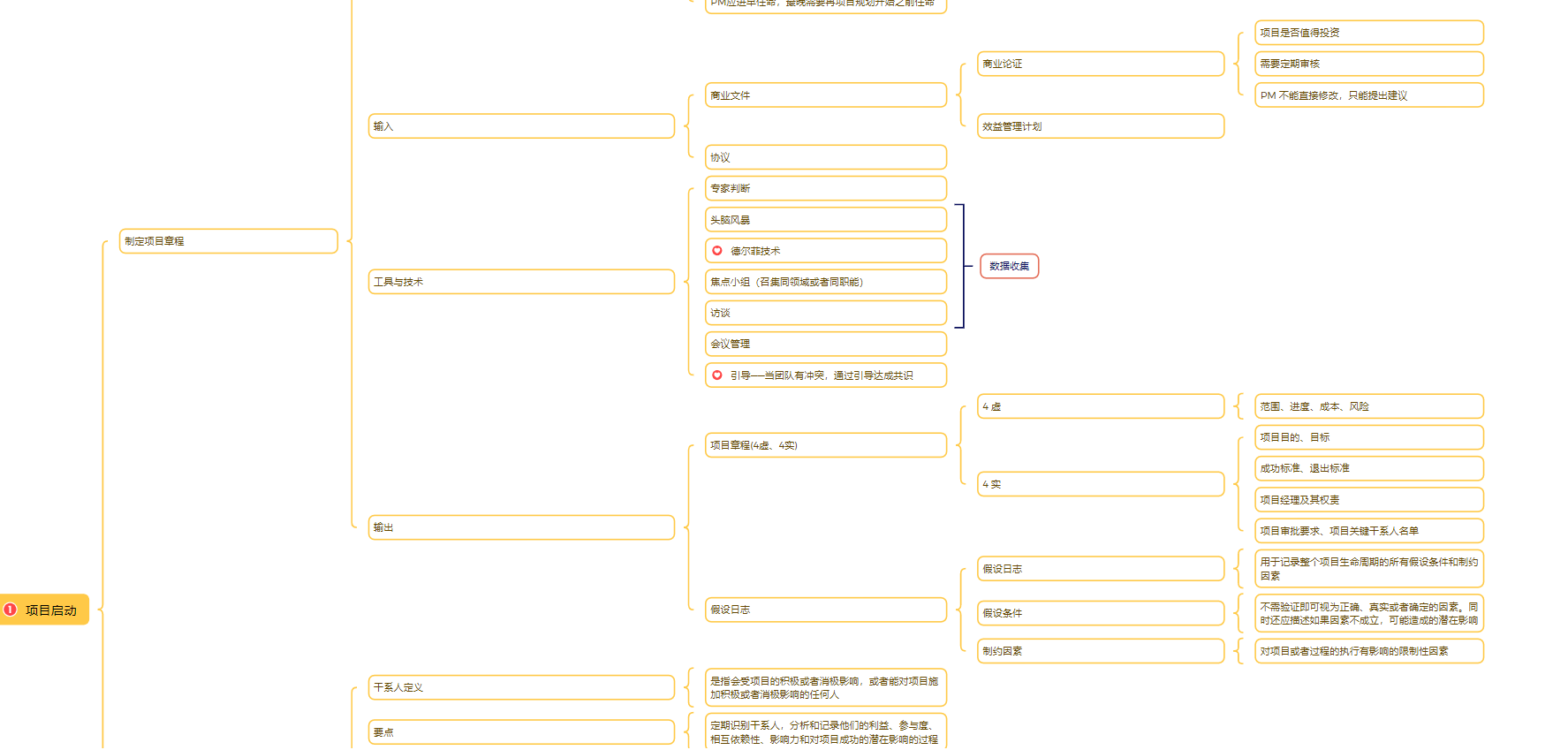Click the 4 实 node
The image size is (1568, 750).
point(1100,484)
